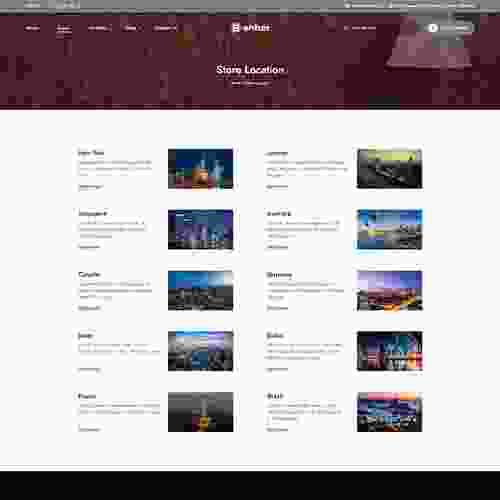
Task: Click the Singapore store title
Action: [92, 213]
